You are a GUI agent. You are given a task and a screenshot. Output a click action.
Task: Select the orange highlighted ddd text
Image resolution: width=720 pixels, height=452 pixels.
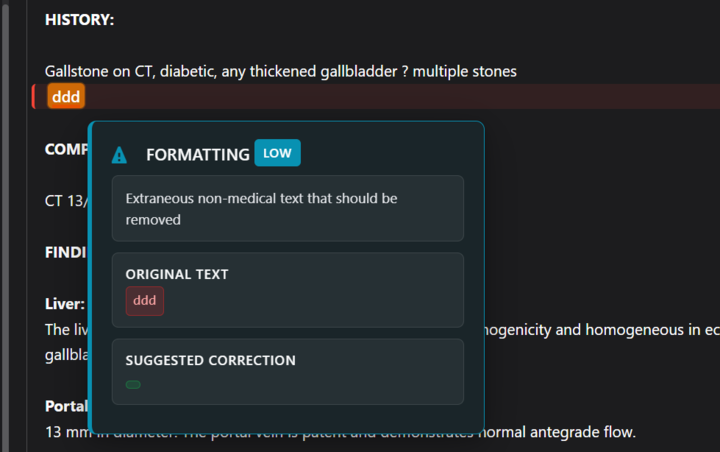[x=66, y=97]
